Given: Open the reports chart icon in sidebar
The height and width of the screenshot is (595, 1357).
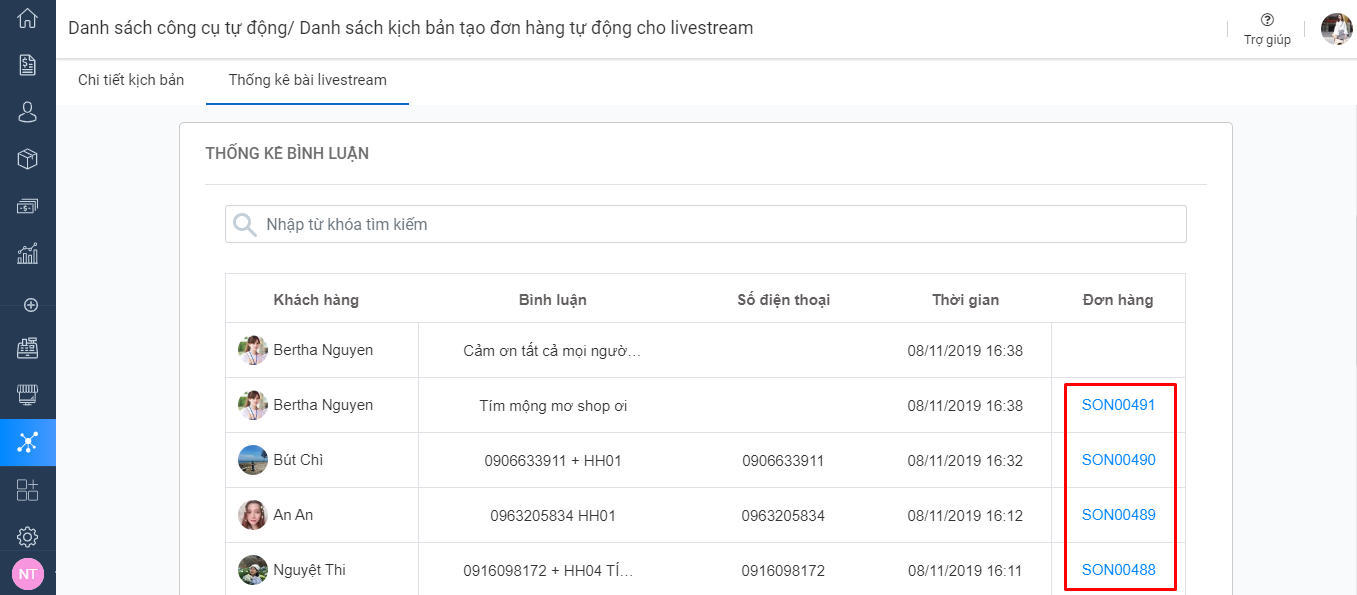Looking at the screenshot, I should coord(28,253).
